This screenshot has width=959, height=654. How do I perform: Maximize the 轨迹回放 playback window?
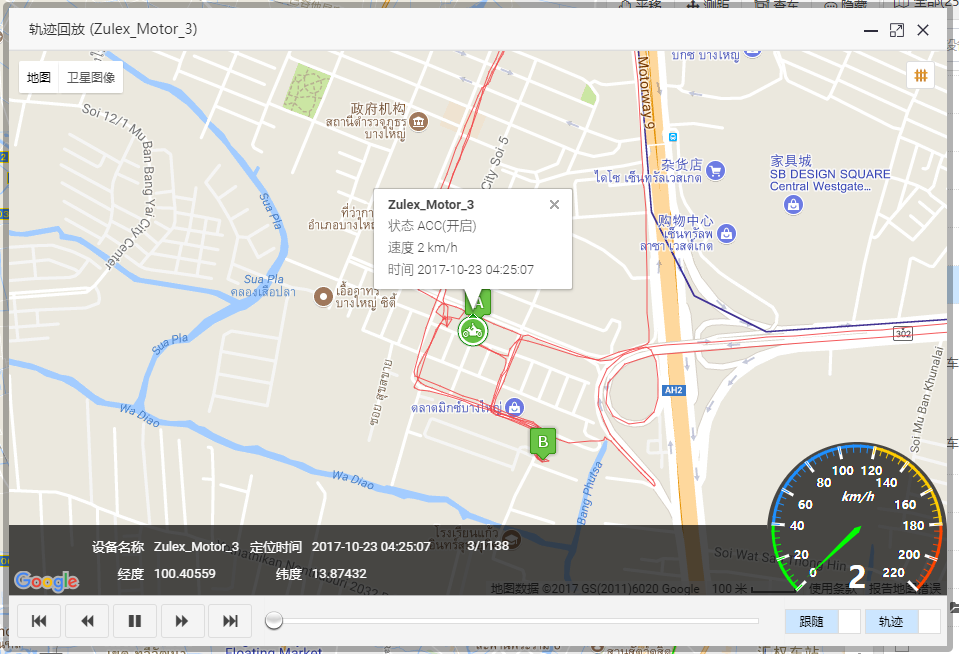(x=897, y=30)
